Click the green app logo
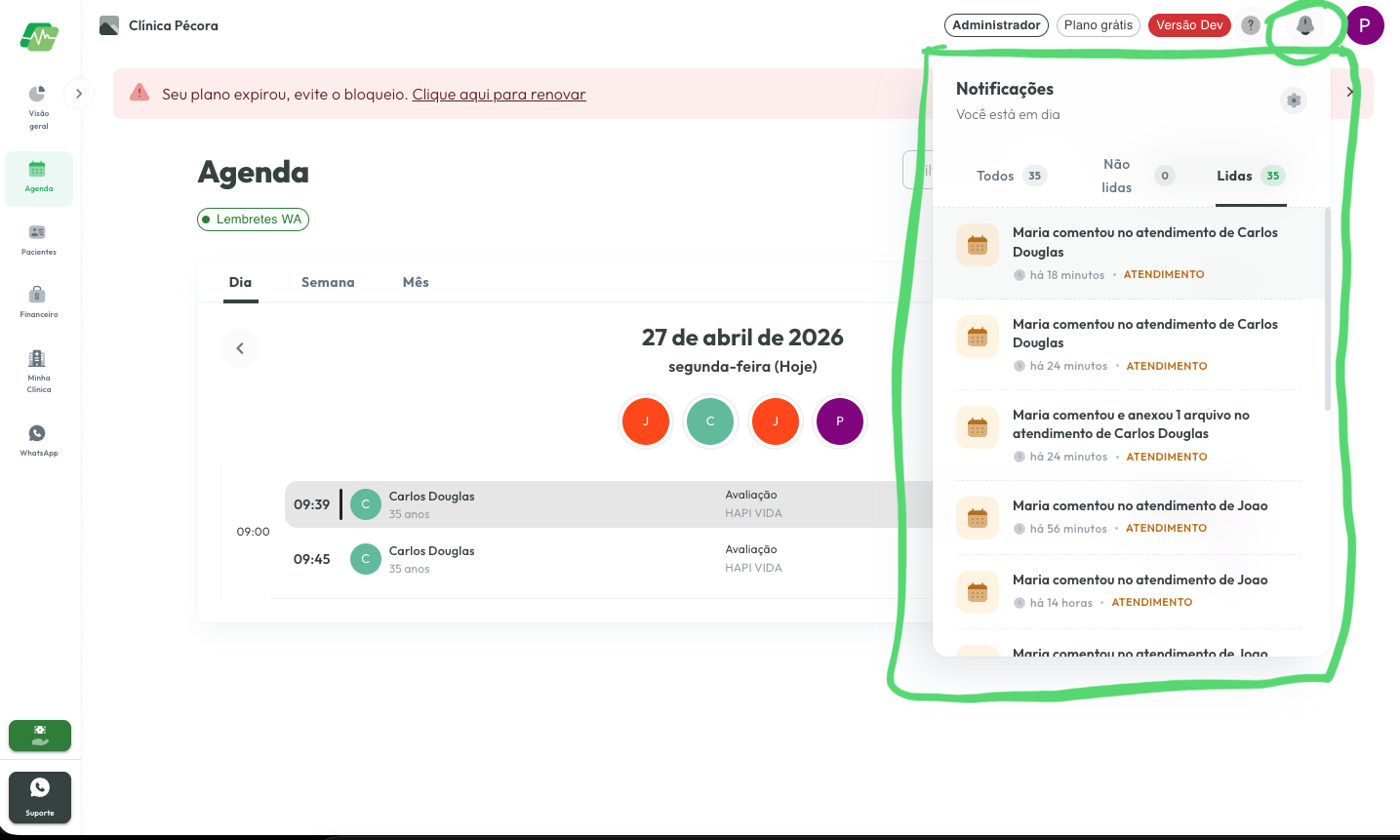Viewport: 1400px width, 840px height. [x=39, y=37]
